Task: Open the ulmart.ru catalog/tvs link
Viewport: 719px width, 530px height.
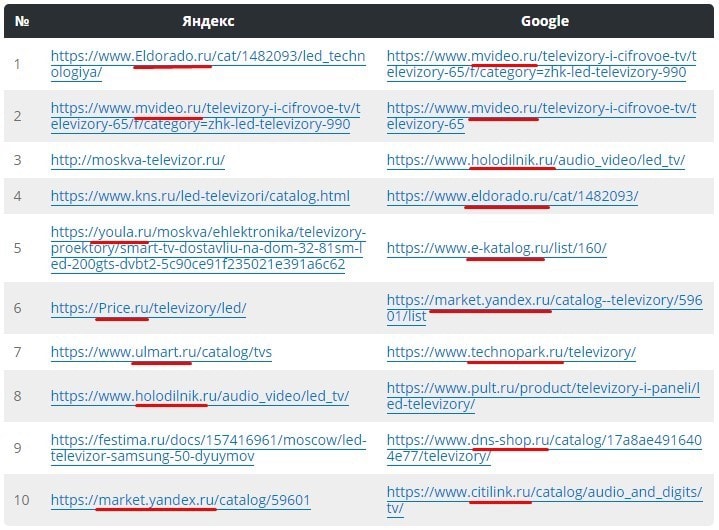Action: 161,352
